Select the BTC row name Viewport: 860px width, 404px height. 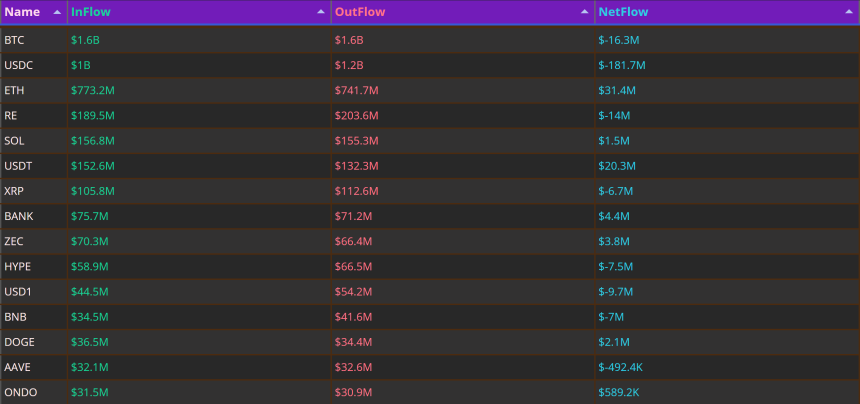tap(14, 40)
